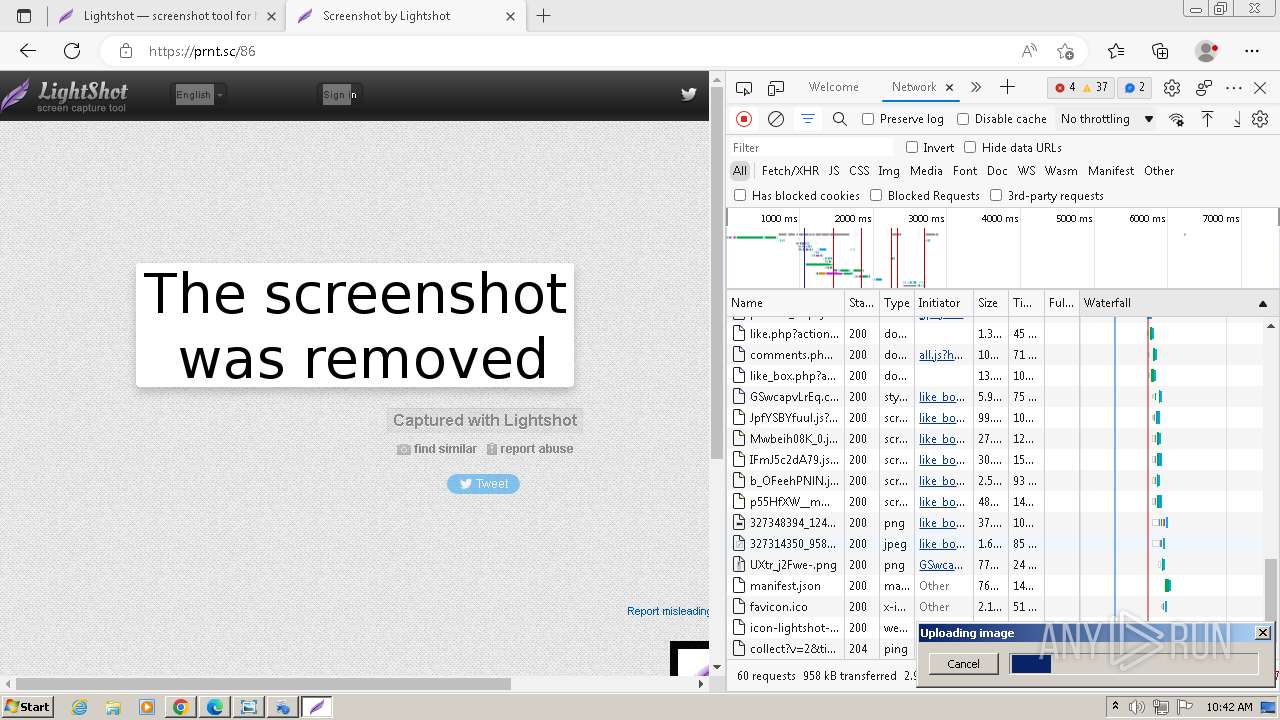Click the export HAR download icon
The height and width of the screenshot is (720, 1280).
pyautogui.click(x=1237, y=119)
